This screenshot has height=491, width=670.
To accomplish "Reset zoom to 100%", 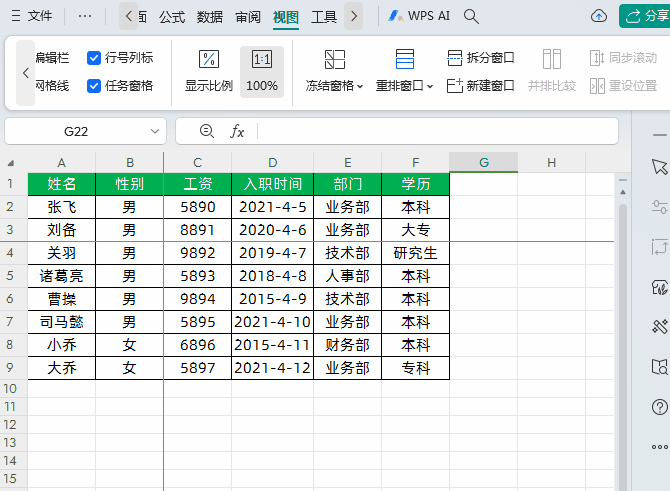I will coord(262,72).
